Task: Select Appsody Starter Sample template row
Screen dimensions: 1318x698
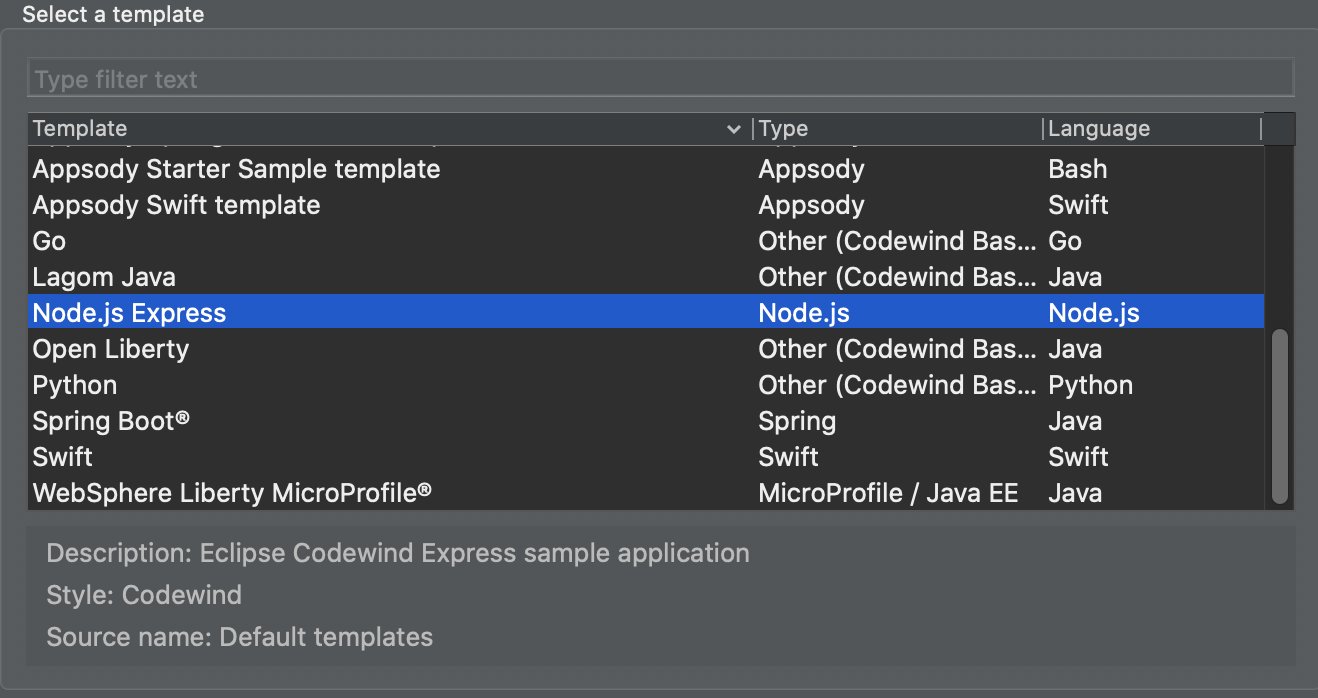Action: (646, 169)
